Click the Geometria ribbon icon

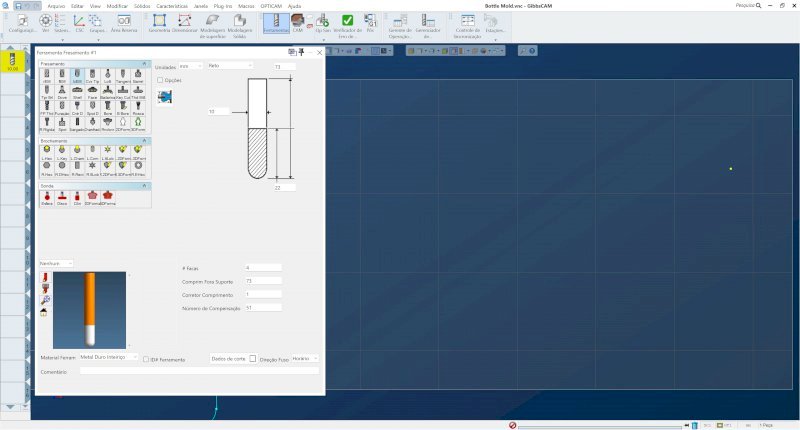coord(159,23)
